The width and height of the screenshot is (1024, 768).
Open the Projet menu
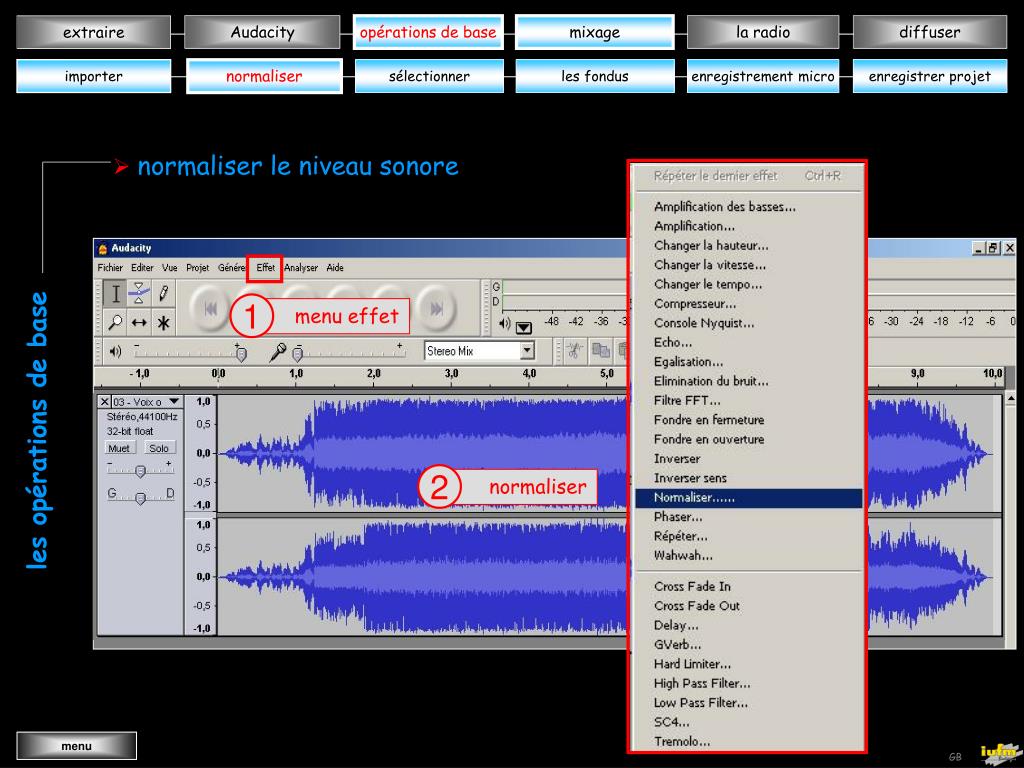point(197,268)
